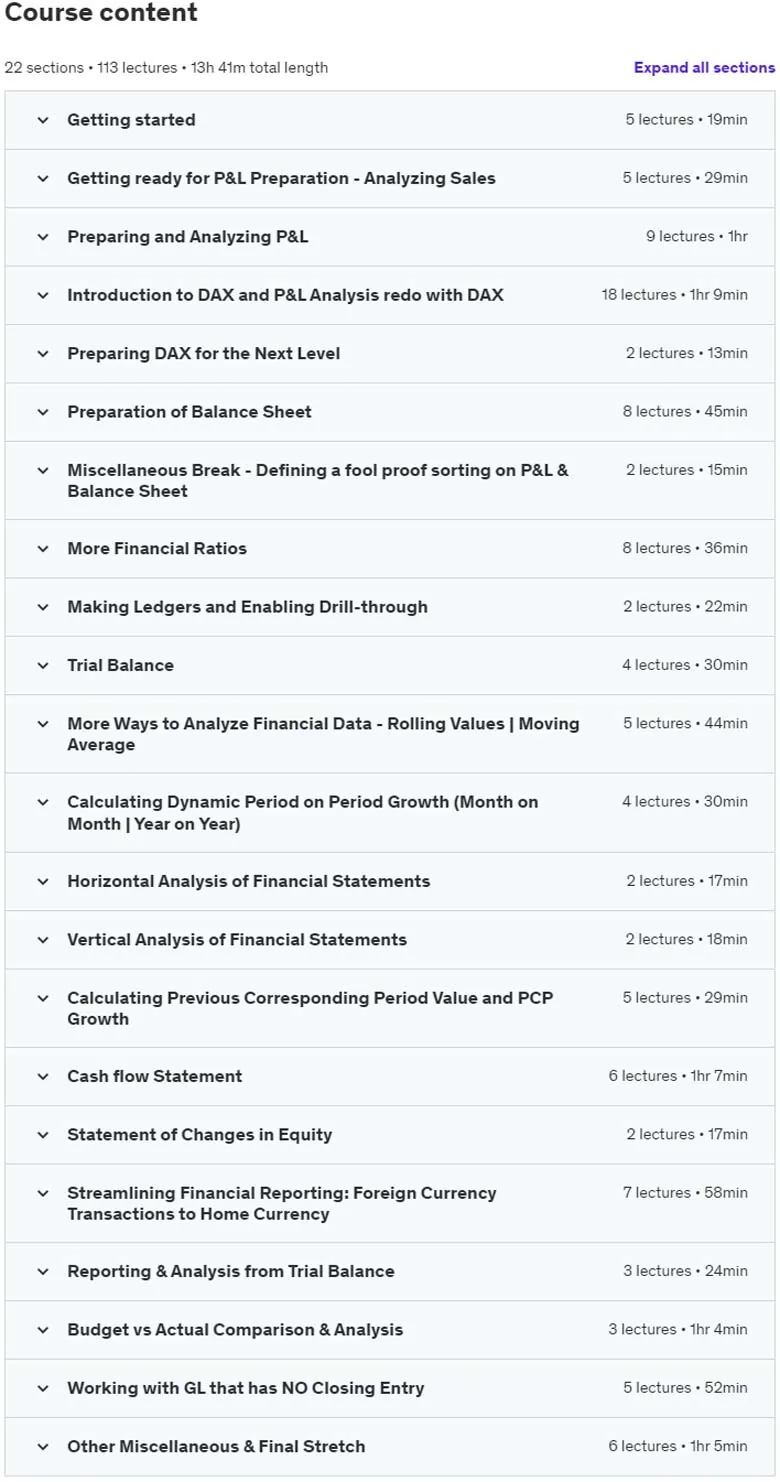This screenshot has height=1482, width=780.
Task: Click the chevron beside Budget vs Actual Comparison
Action: [x=43, y=1329]
